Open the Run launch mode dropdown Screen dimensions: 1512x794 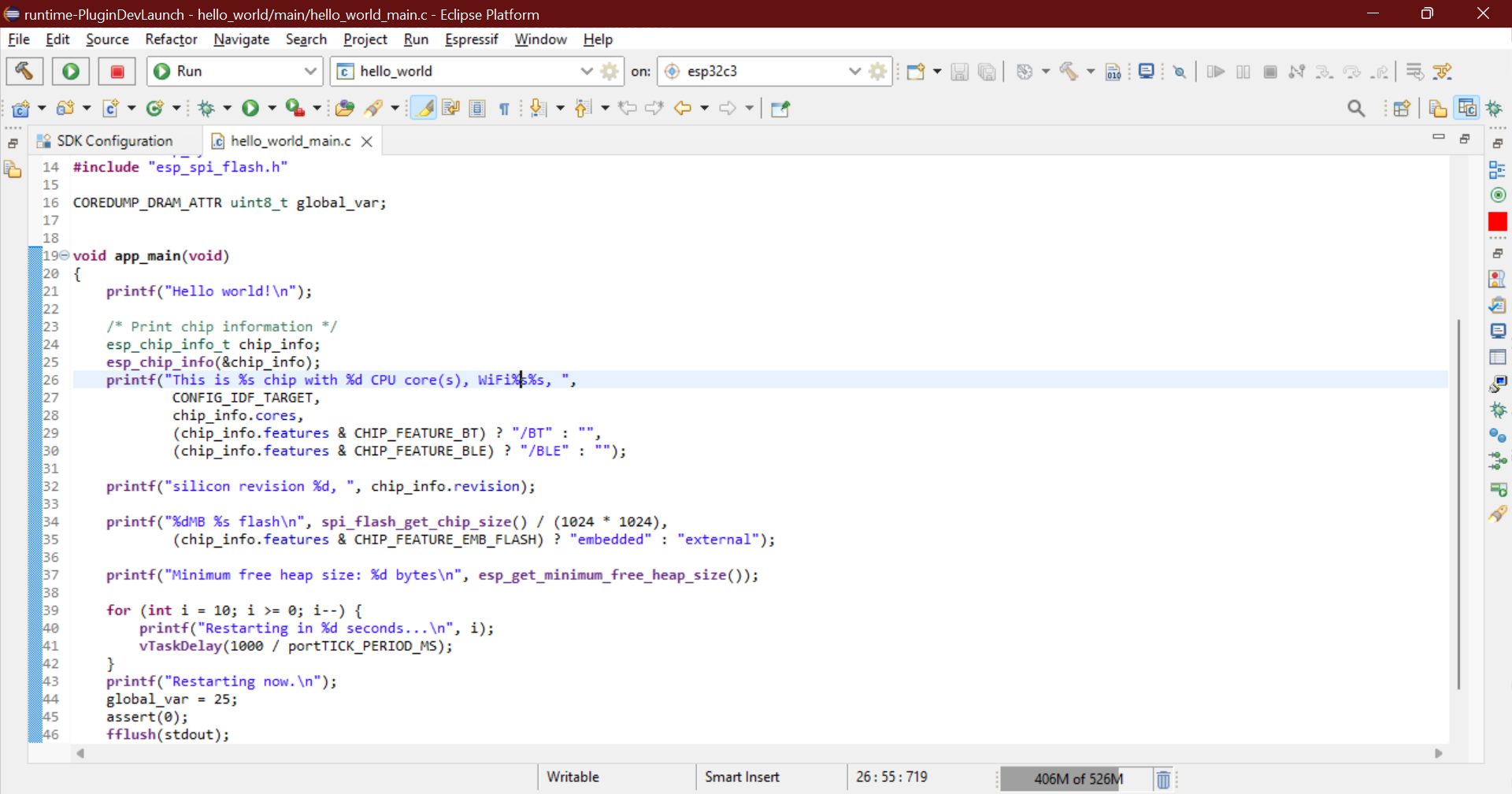310,71
